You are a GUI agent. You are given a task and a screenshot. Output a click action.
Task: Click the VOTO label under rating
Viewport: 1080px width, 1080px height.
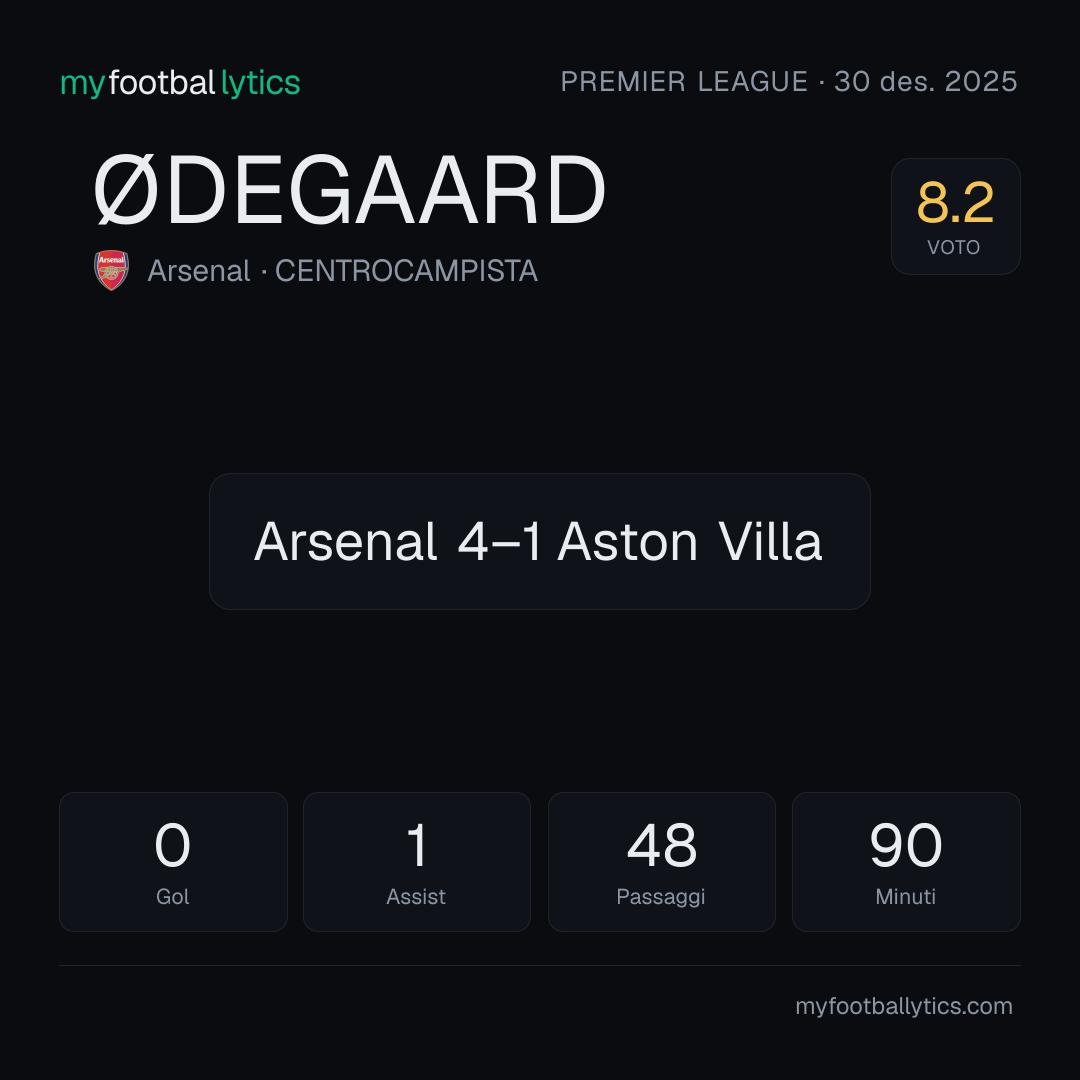click(x=954, y=247)
